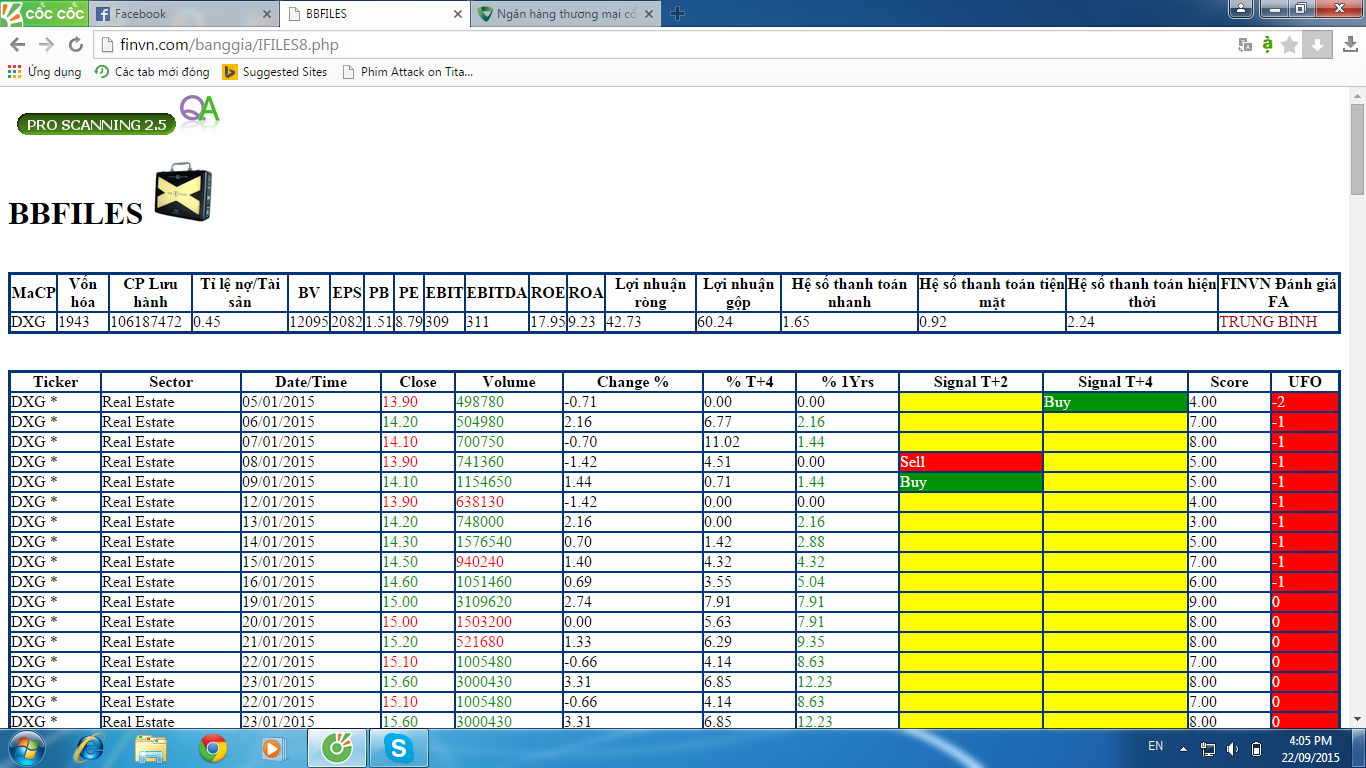Click the volume value 498780
This screenshot has width=1366, height=768.
[x=481, y=402]
